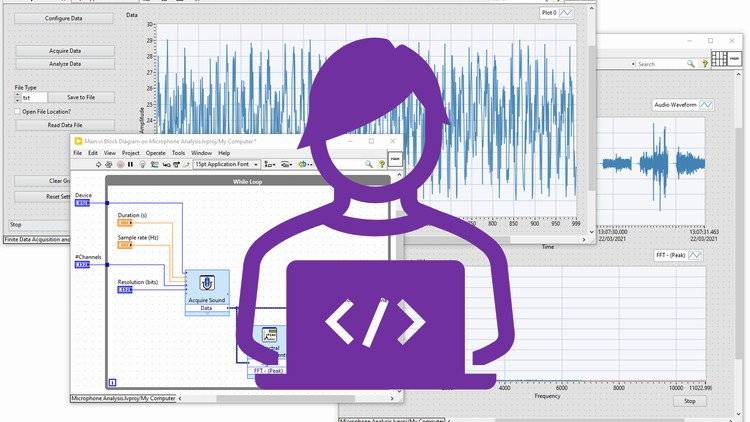Click the Acquire Data button

pyautogui.click(x=65, y=51)
